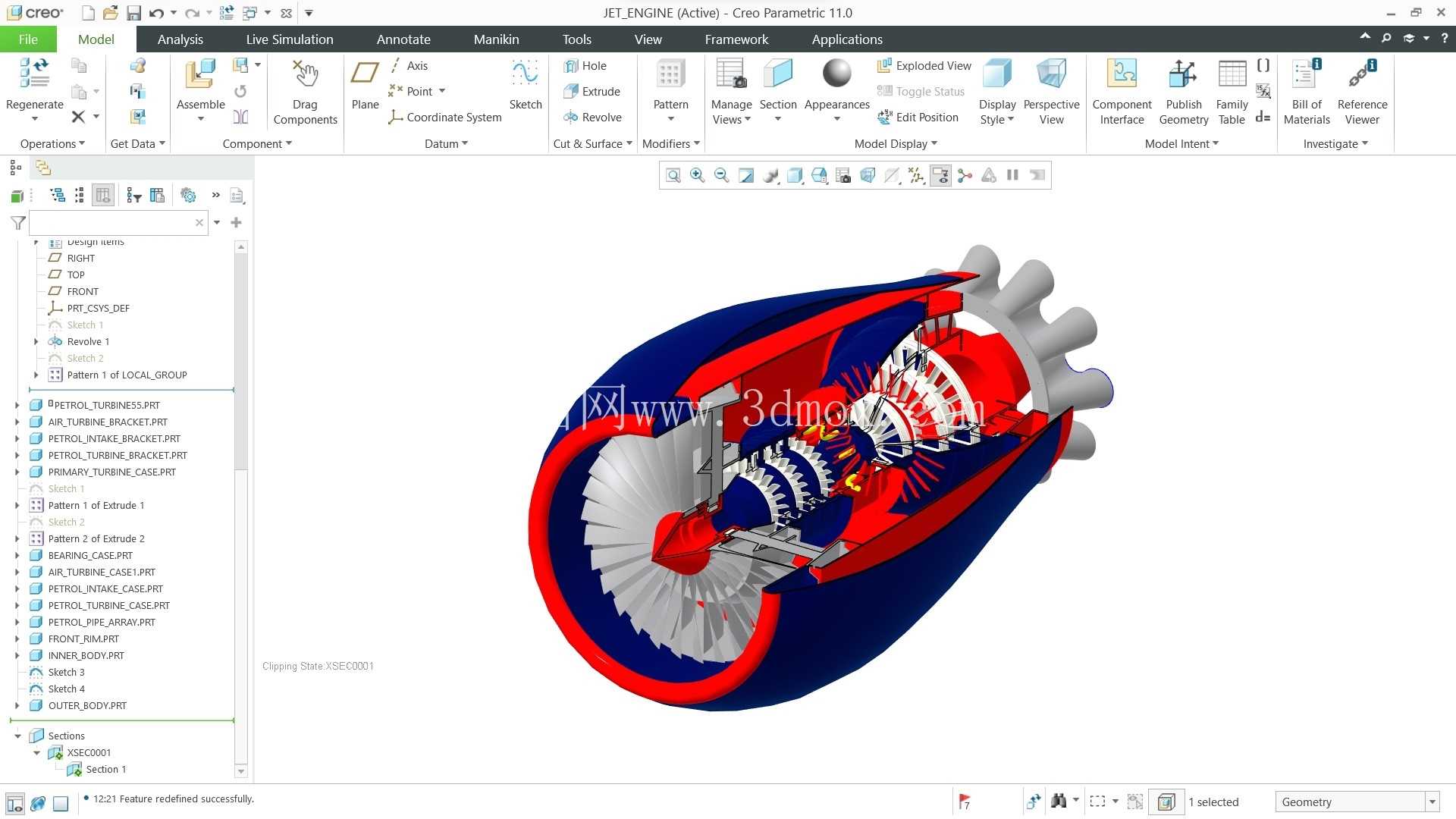Open the View Manager in graphics toolbar

pyautogui.click(x=843, y=176)
